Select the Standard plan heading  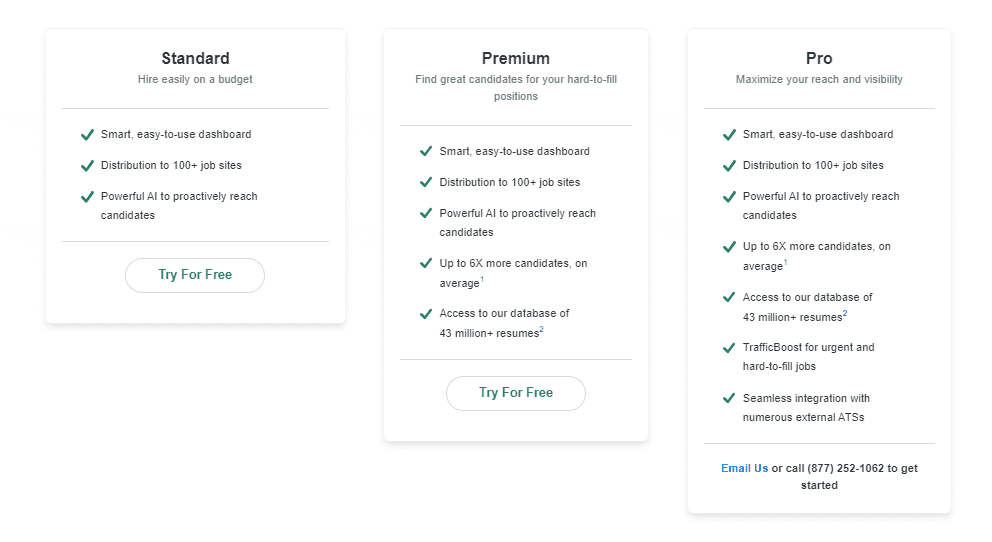tap(195, 58)
